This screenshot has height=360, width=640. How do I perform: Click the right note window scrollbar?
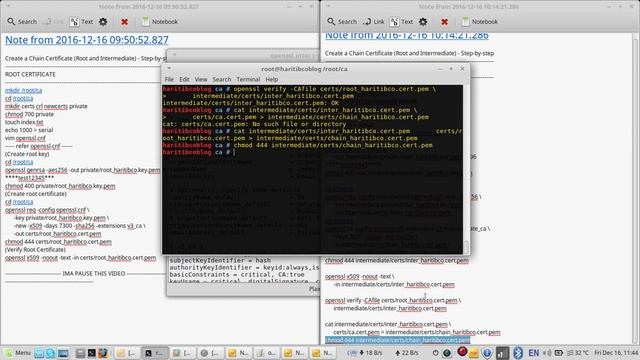[x=636, y=188]
